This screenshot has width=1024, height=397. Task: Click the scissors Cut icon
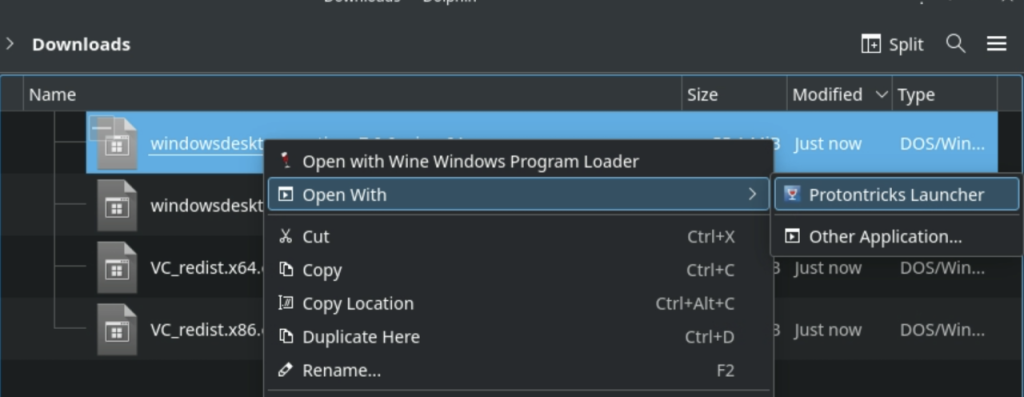tap(285, 236)
